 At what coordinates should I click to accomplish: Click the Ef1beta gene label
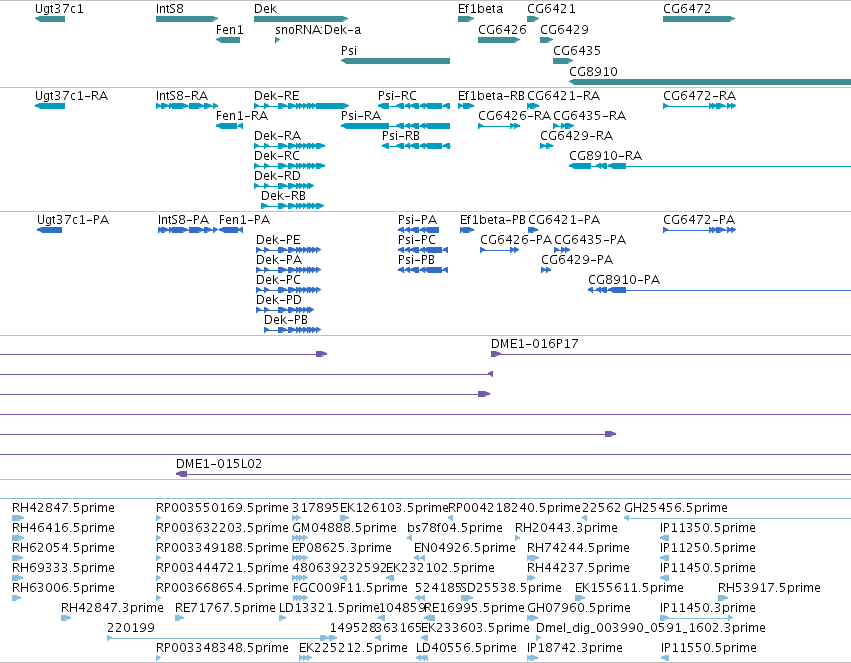tap(480, 9)
